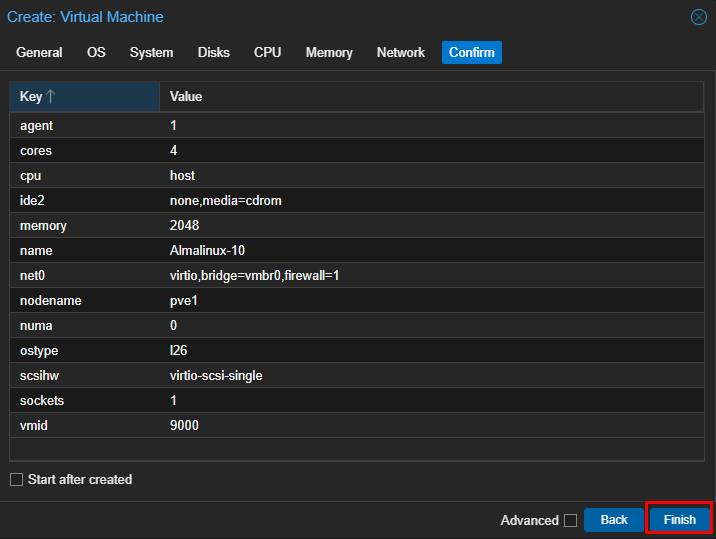This screenshot has height=539, width=716.
Task: Click the net0 value virtio,bridge=vmbr0,firewall=1
Action: pos(254,275)
